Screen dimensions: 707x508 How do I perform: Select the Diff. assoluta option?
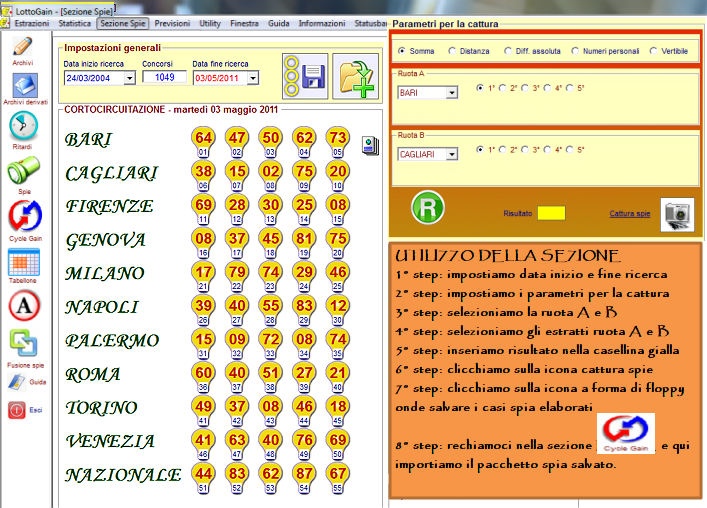tap(508, 50)
